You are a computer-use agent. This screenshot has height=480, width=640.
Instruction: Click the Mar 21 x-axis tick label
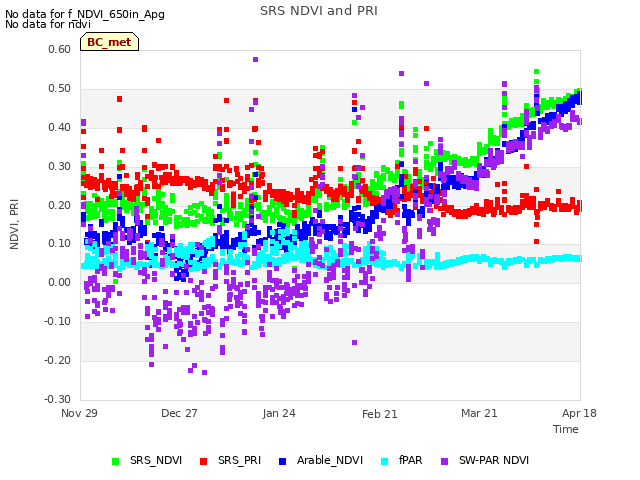[x=479, y=413]
